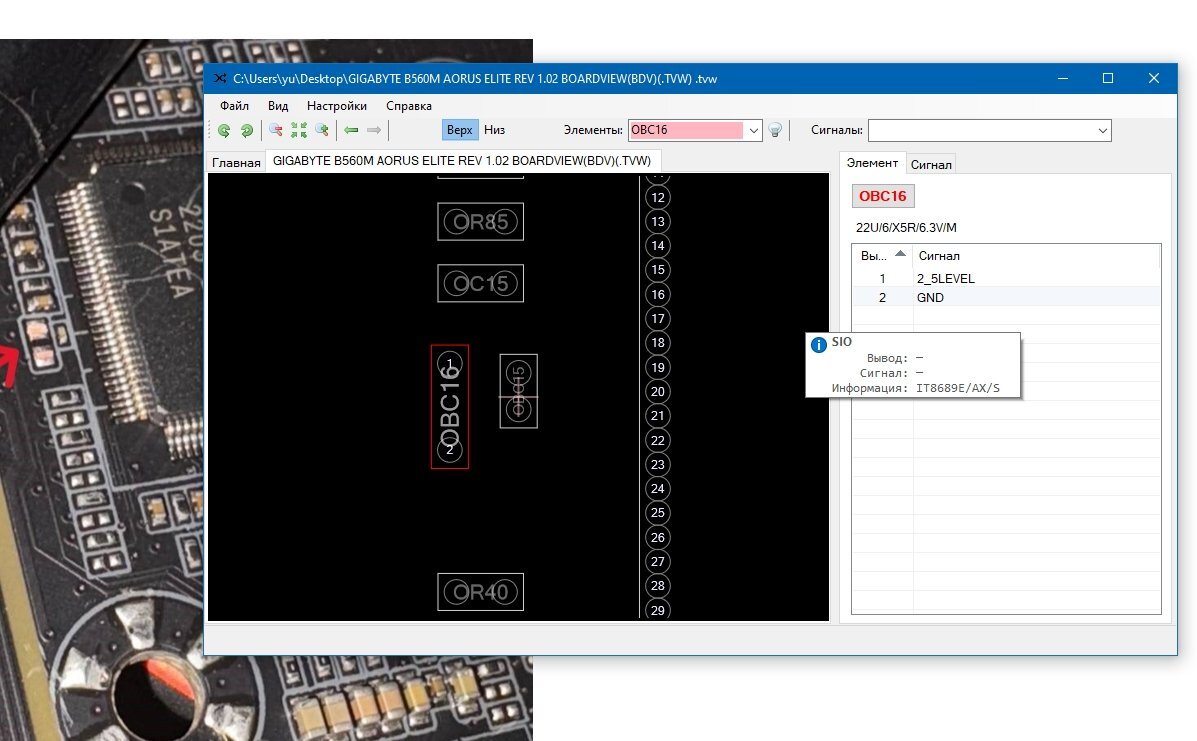Select the 2_5LEVEL signal row
Viewport: 1197px width, 741px height.
click(1006, 279)
